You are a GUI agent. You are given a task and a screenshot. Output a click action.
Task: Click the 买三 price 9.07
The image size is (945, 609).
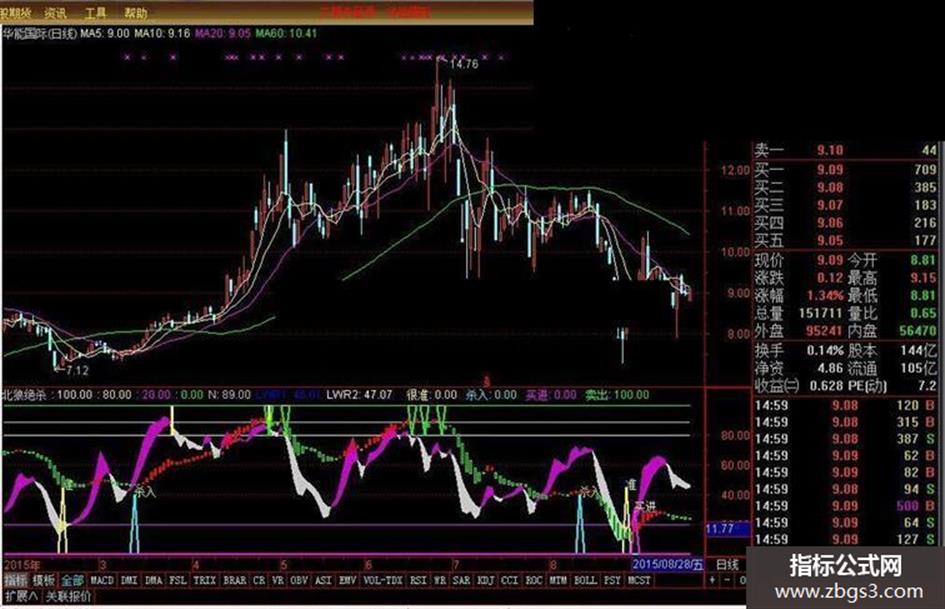tap(830, 205)
